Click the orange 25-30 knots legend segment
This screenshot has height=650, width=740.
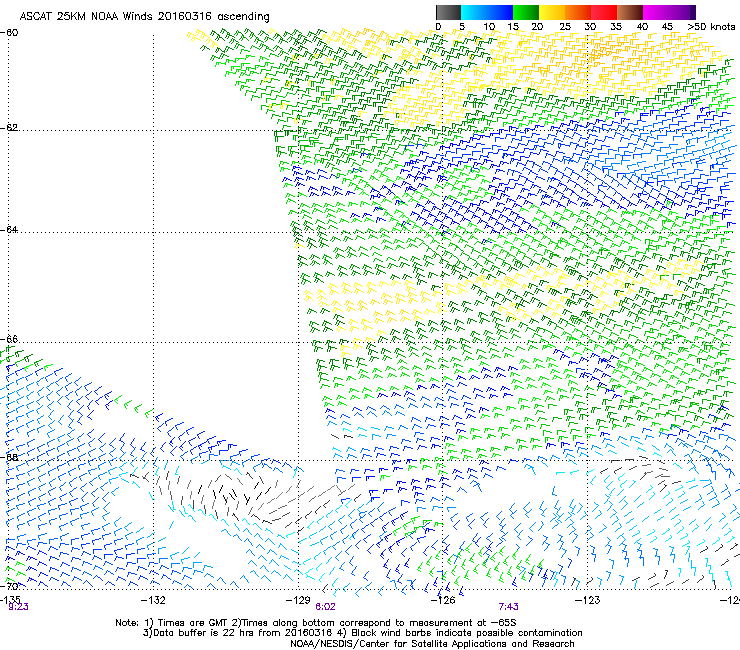coord(578,12)
